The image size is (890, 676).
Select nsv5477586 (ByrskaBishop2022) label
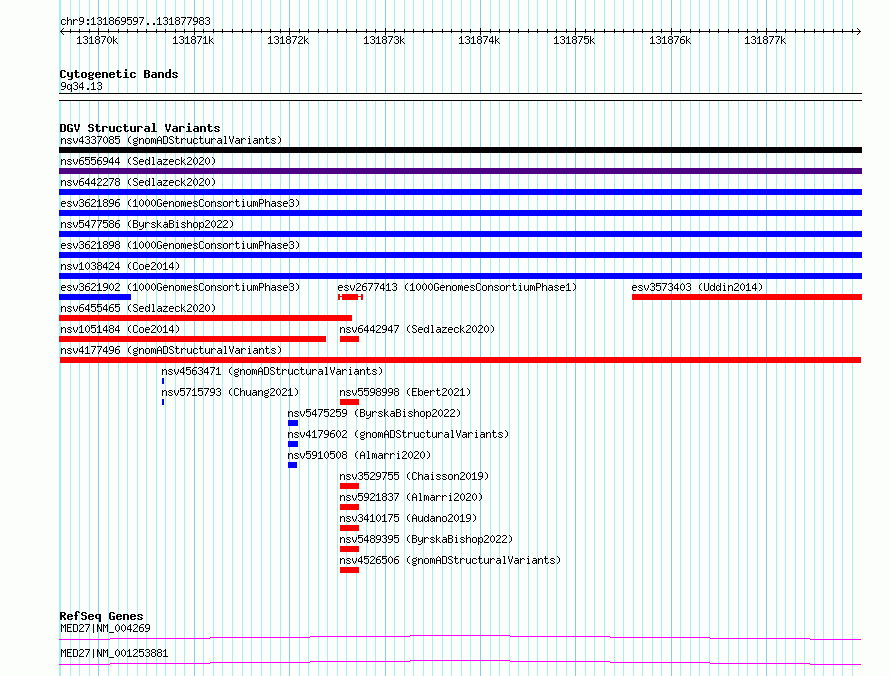click(147, 224)
